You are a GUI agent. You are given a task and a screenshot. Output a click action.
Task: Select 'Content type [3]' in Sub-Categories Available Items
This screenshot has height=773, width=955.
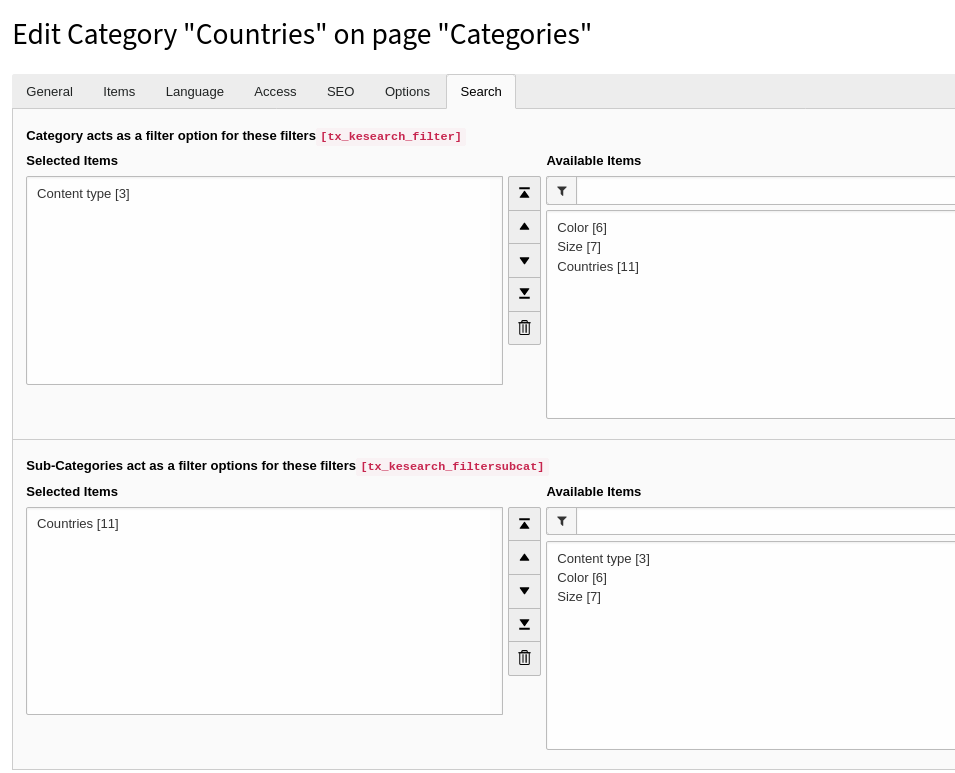pyautogui.click(x=603, y=558)
